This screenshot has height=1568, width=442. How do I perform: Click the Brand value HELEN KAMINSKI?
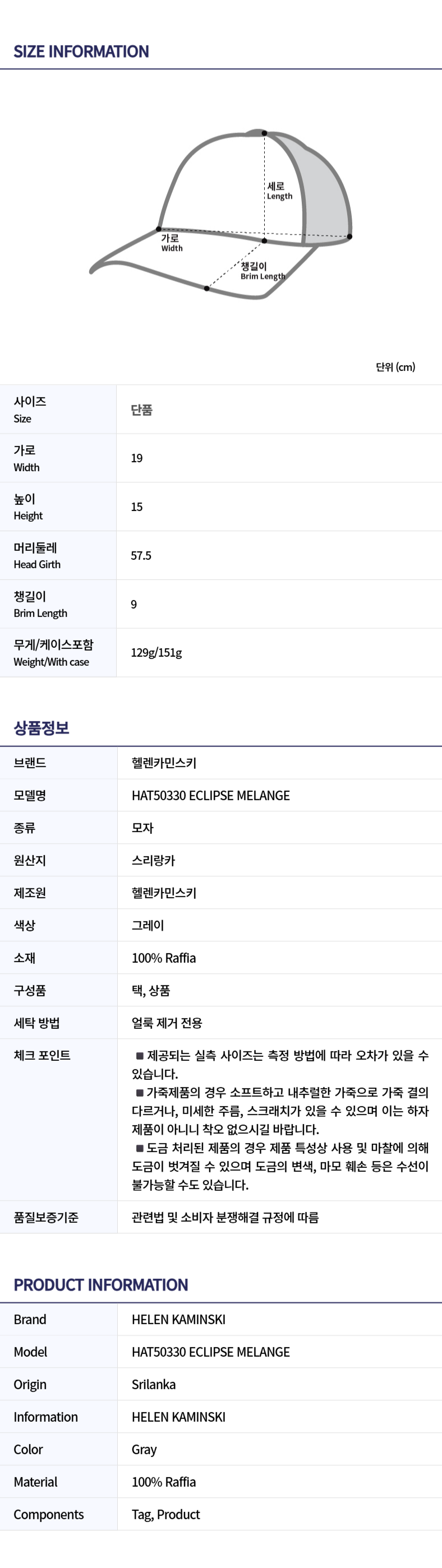pyautogui.click(x=178, y=1320)
